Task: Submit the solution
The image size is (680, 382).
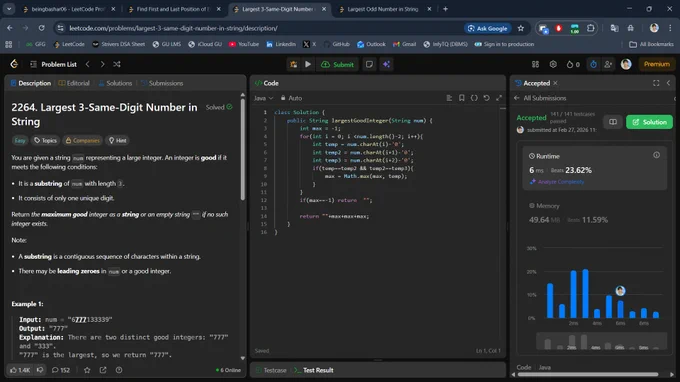Action: point(337,64)
